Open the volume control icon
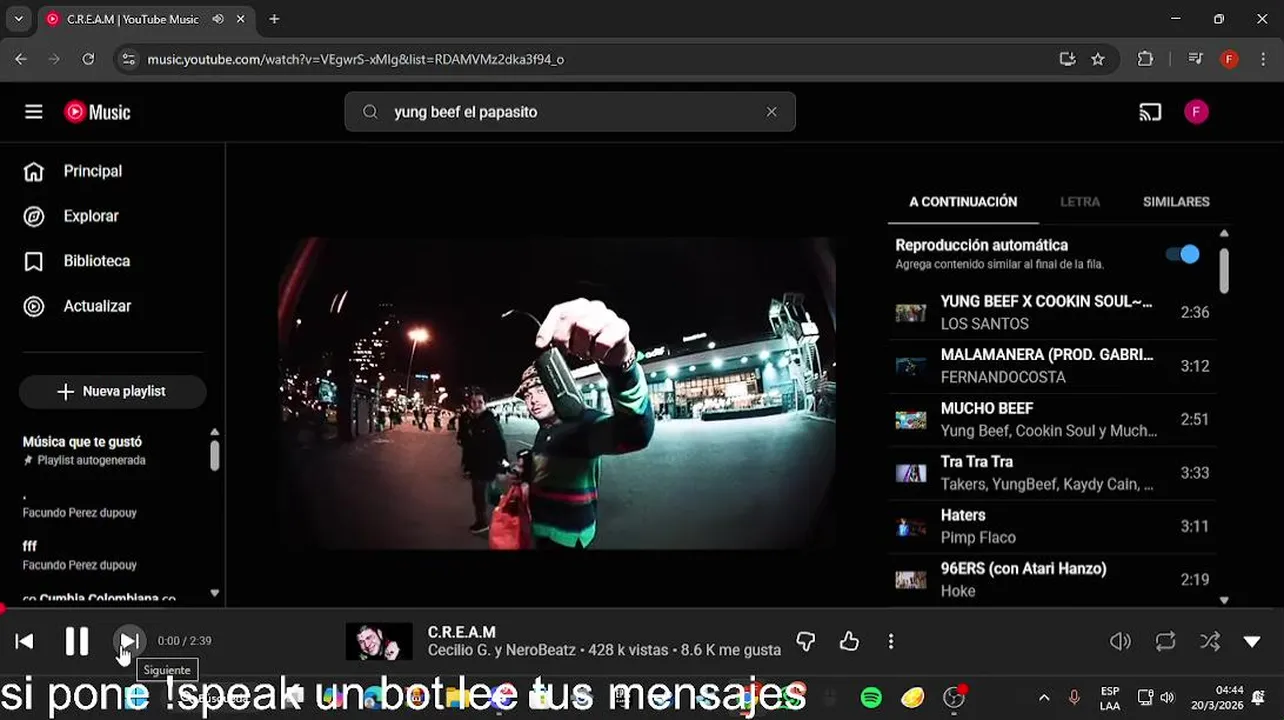Viewport: 1284px width, 720px height. (x=1120, y=641)
